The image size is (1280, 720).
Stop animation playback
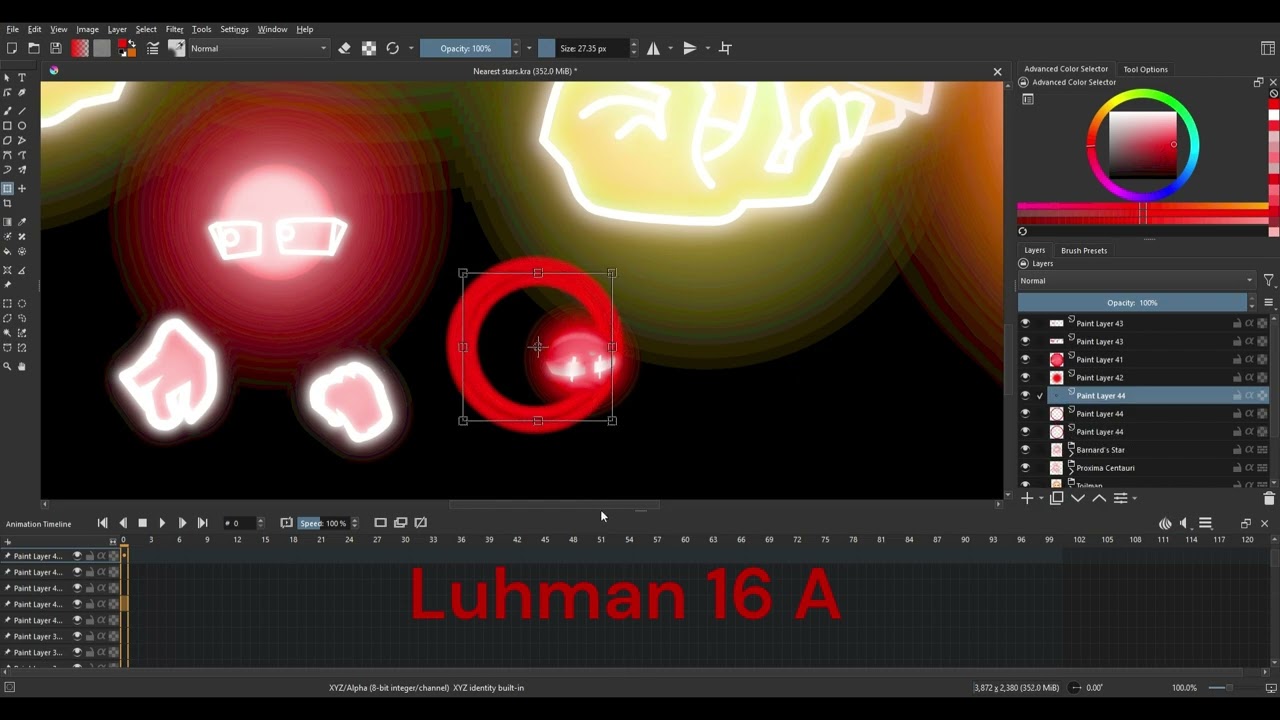(x=142, y=523)
